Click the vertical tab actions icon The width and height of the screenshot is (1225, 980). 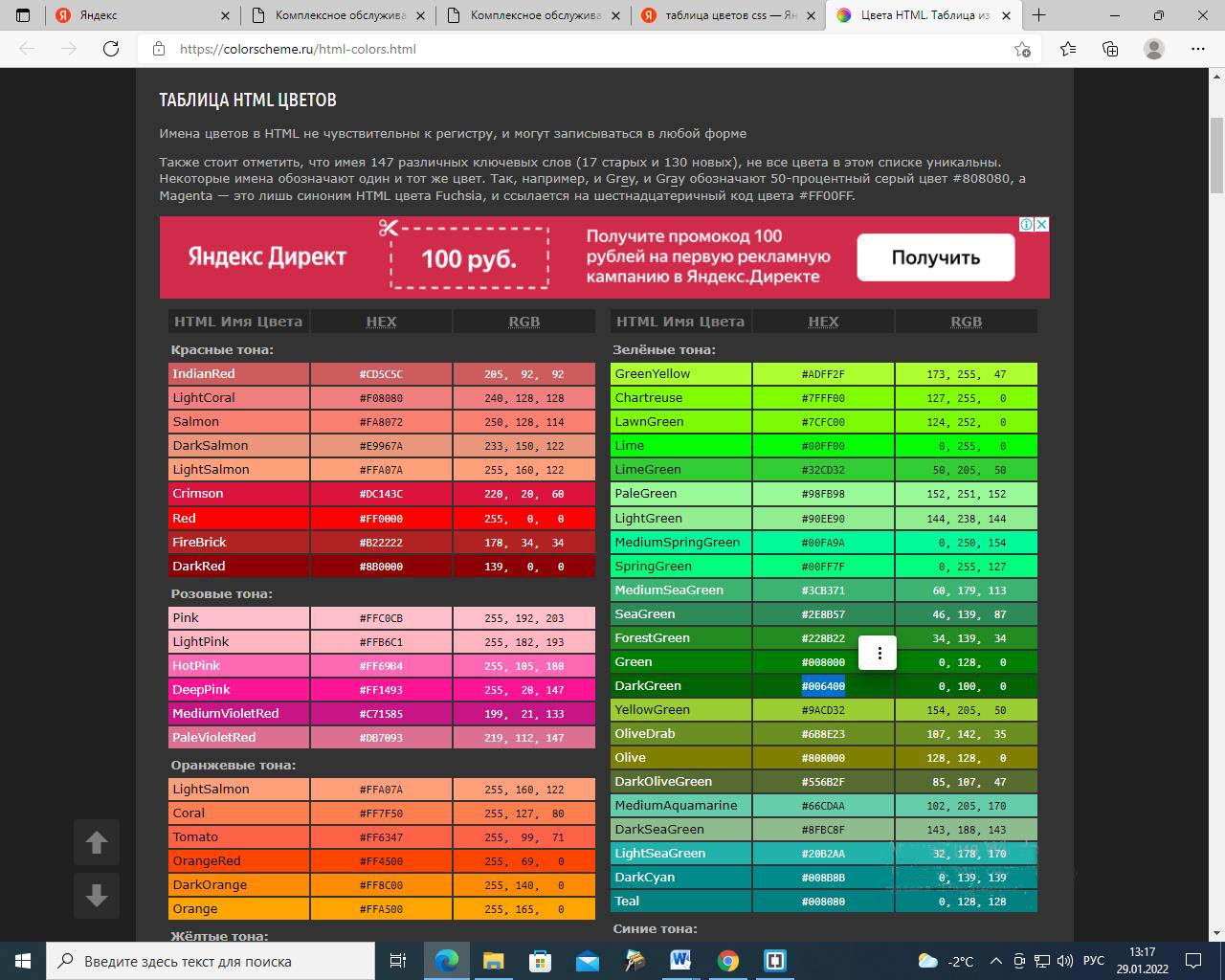[23, 15]
